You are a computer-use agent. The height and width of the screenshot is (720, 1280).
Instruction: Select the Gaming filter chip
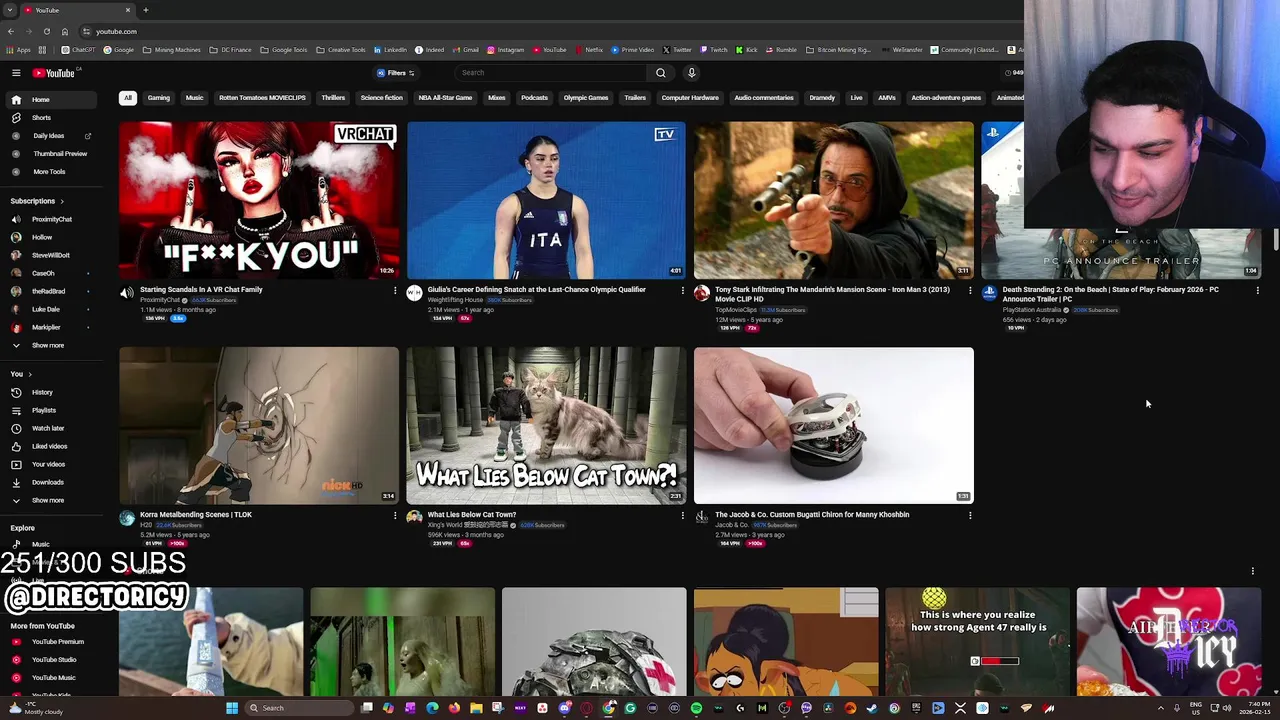click(x=159, y=98)
